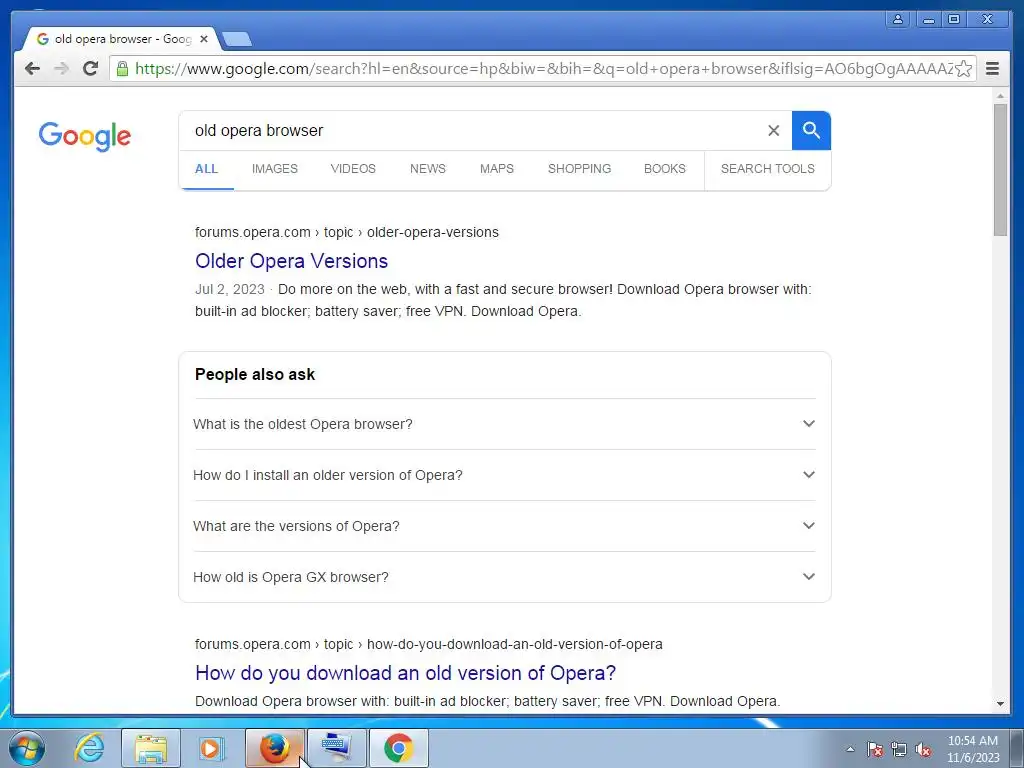
Task: Click the 'older-opera-versions' forums.opera.com breadcrumb
Action: coord(433,232)
